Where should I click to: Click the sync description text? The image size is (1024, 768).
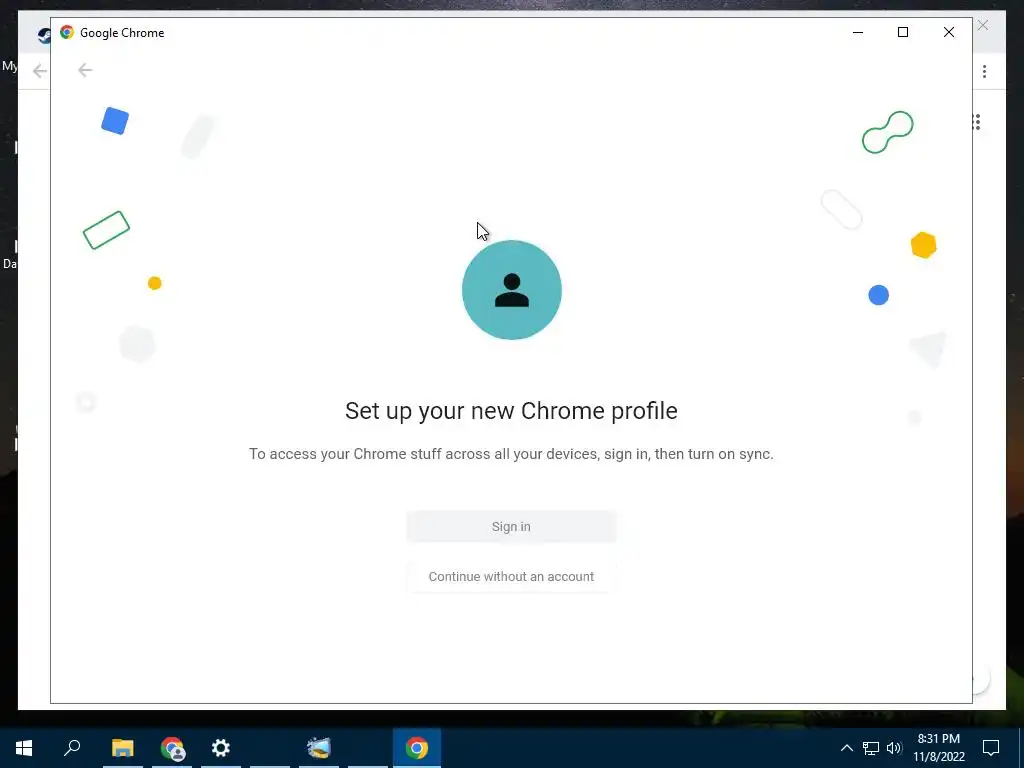(511, 454)
